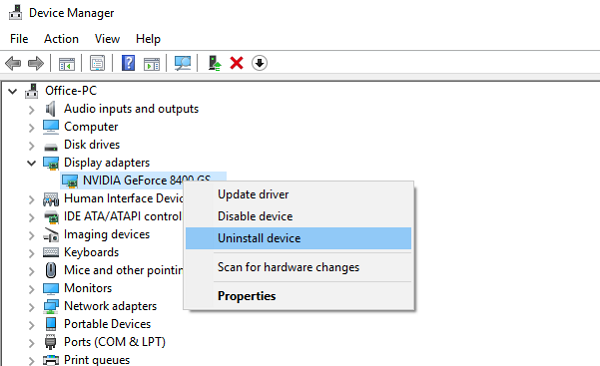
Task: Expand the Portable Devices chevron
Action: (x=31, y=325)
